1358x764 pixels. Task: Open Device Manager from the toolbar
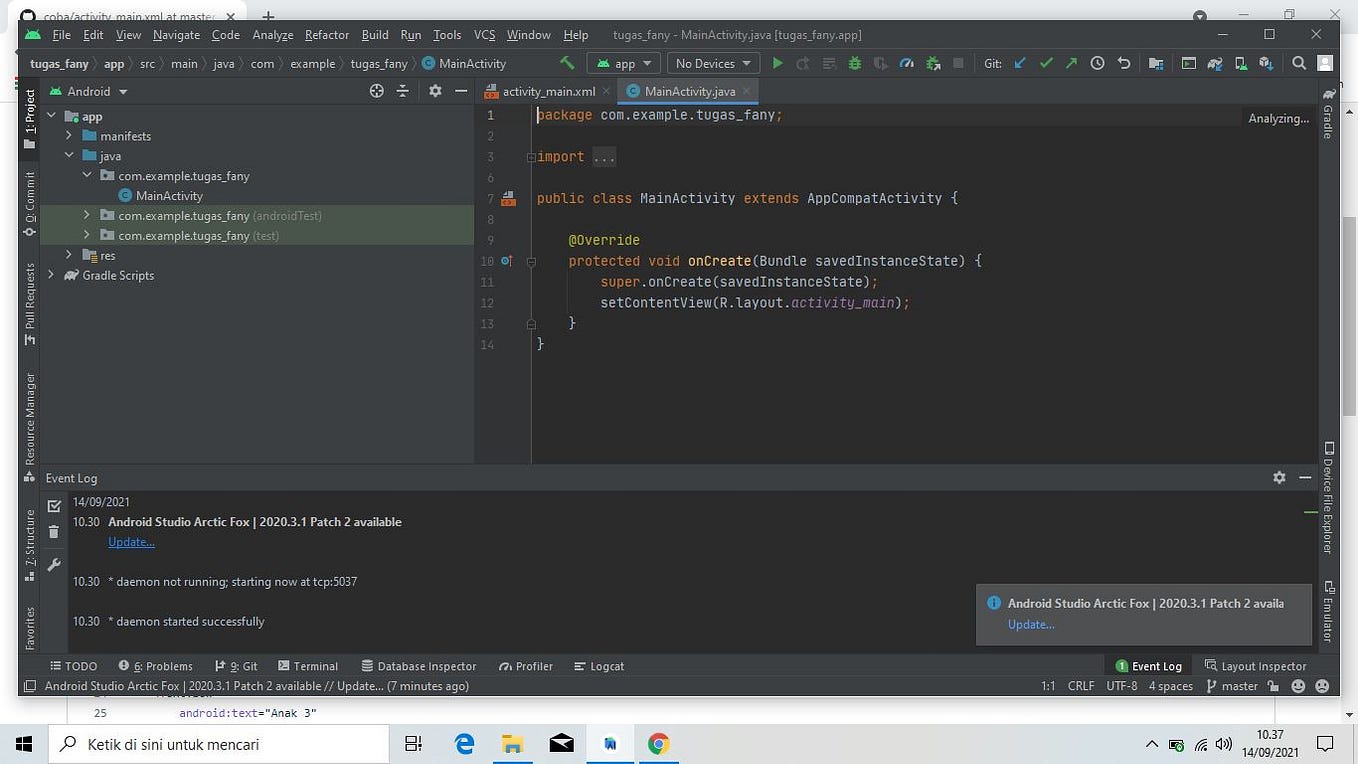1240,63
